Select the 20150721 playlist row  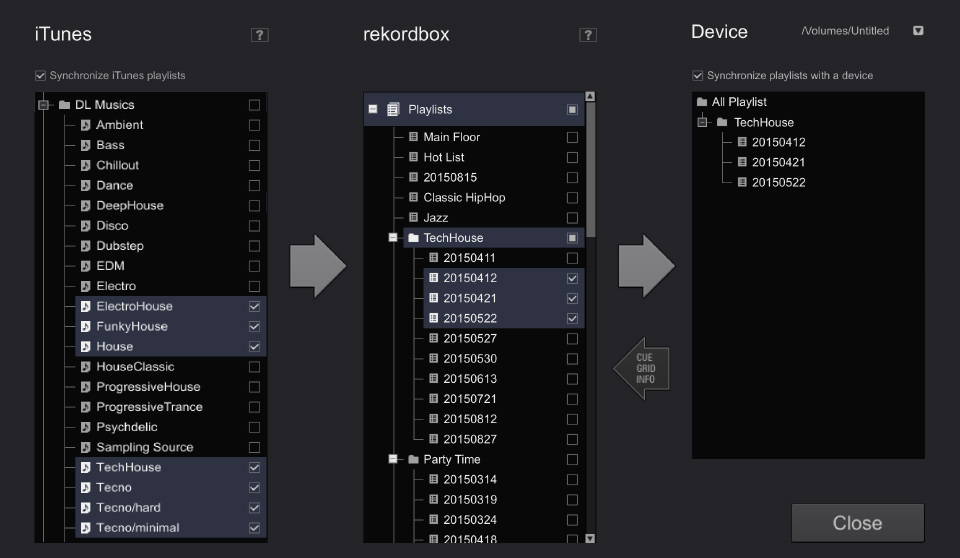coord(504,399)
